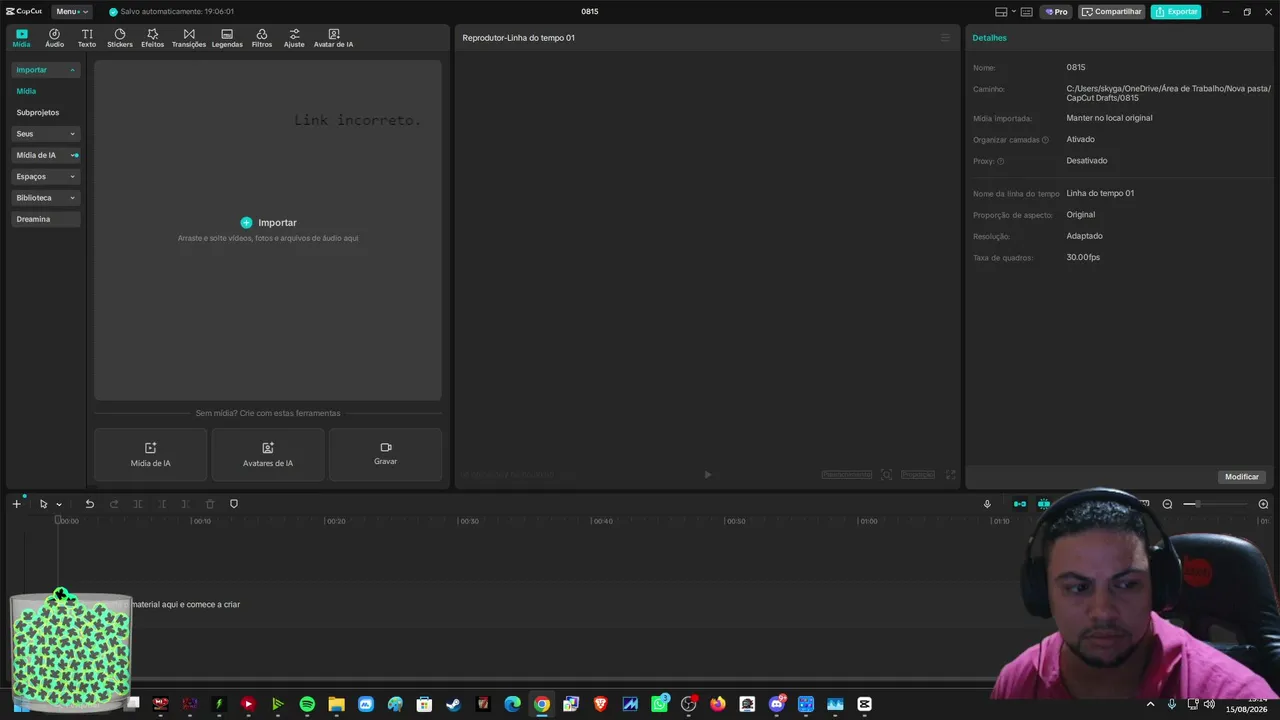
Task: Open the Texto tab
Action: pos(87,38)
